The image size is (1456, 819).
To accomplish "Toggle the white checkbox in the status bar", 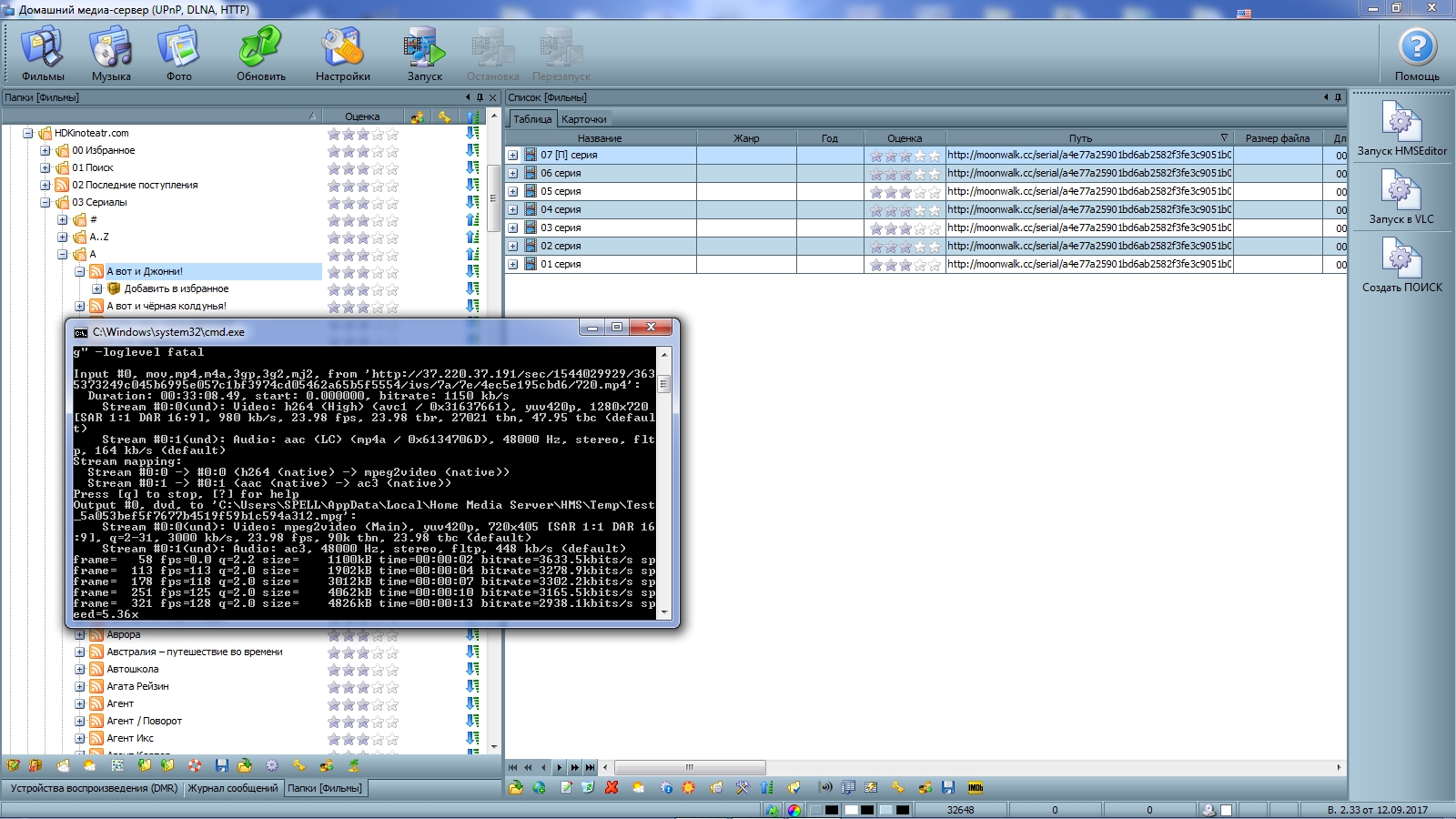I will tap(1226, 810).
